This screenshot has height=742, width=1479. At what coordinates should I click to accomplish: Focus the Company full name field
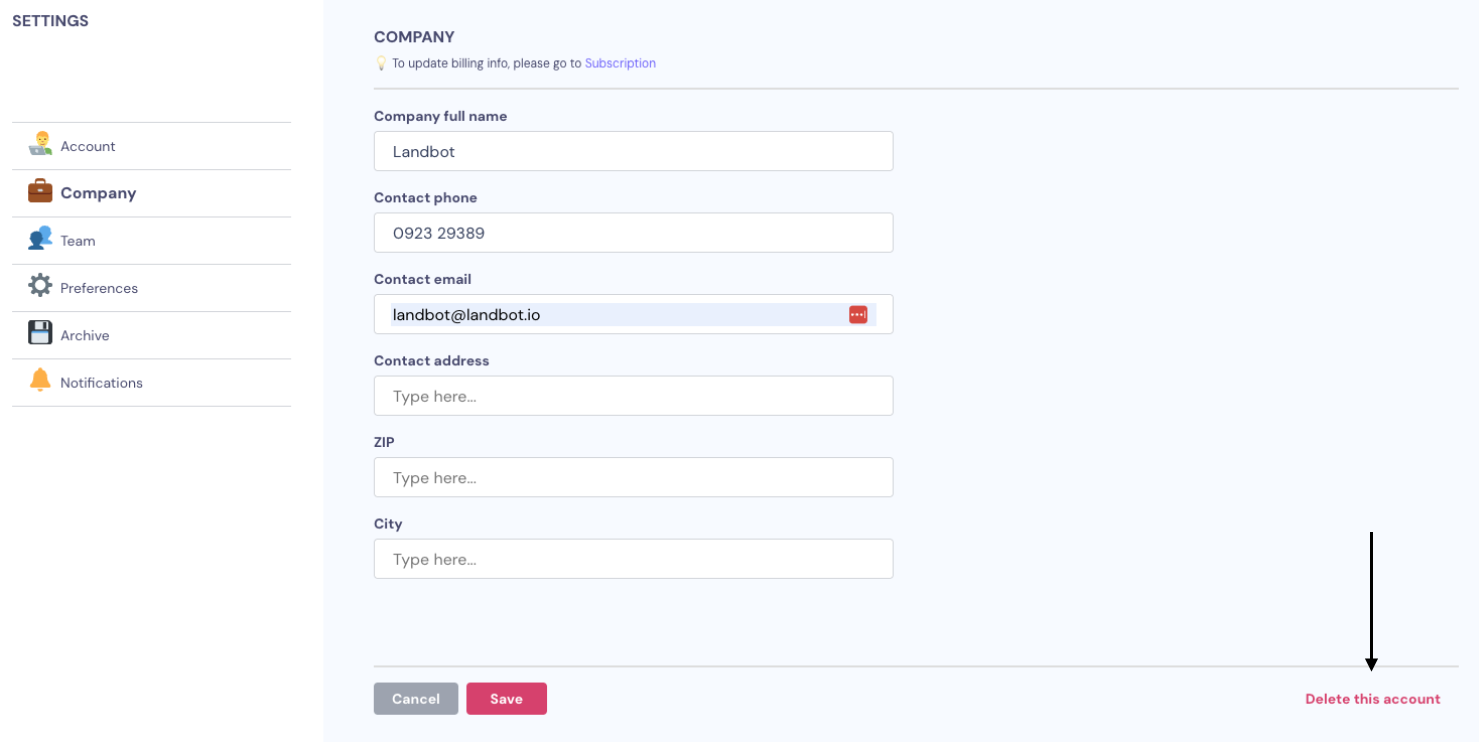633,151
